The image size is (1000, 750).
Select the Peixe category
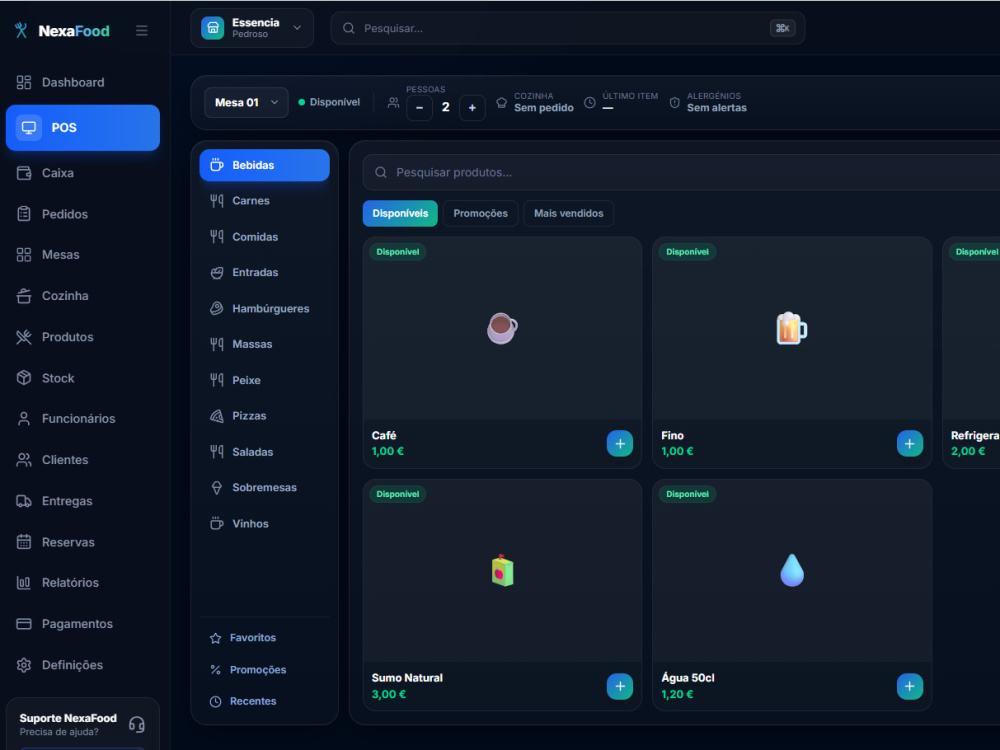(x=265, y=380)
